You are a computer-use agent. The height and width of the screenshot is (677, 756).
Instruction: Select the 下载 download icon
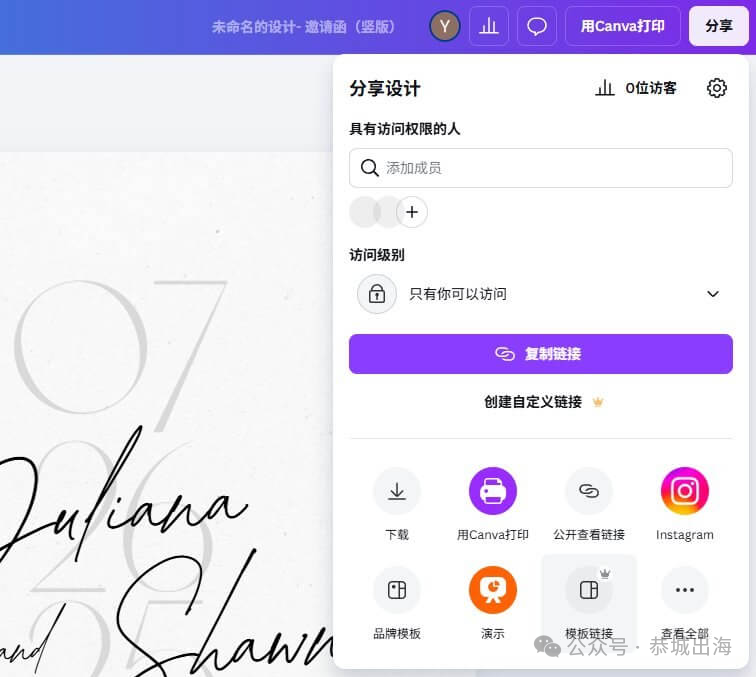click(x=397, y=491)
